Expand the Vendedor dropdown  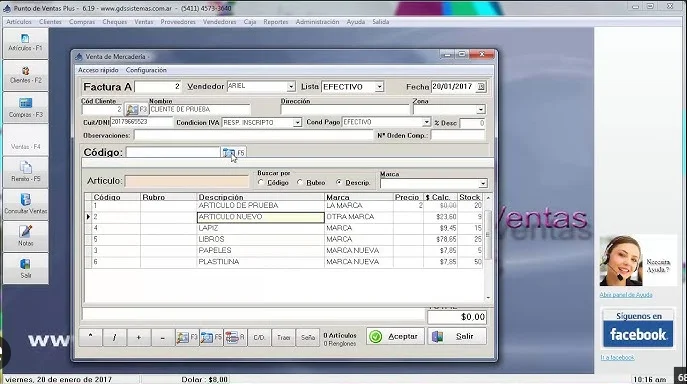coord(291,87)
